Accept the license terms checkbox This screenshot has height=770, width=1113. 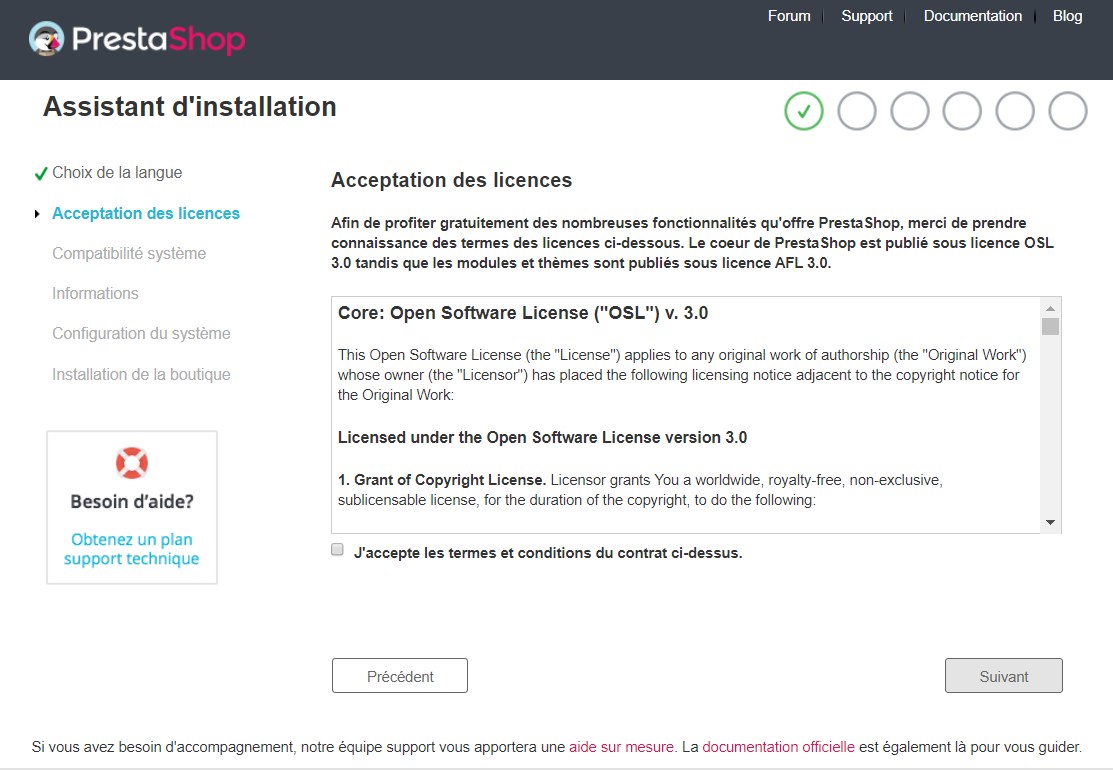[x=337, y=549]
